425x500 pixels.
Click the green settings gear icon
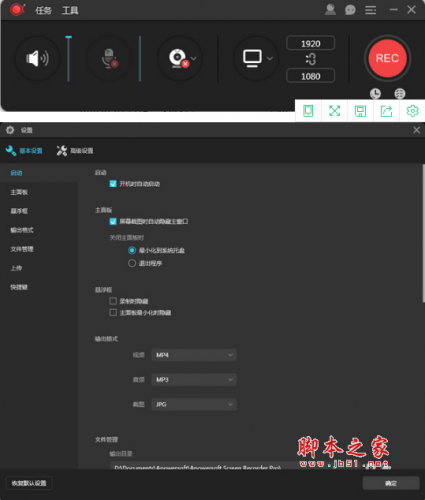click(412, 111)
